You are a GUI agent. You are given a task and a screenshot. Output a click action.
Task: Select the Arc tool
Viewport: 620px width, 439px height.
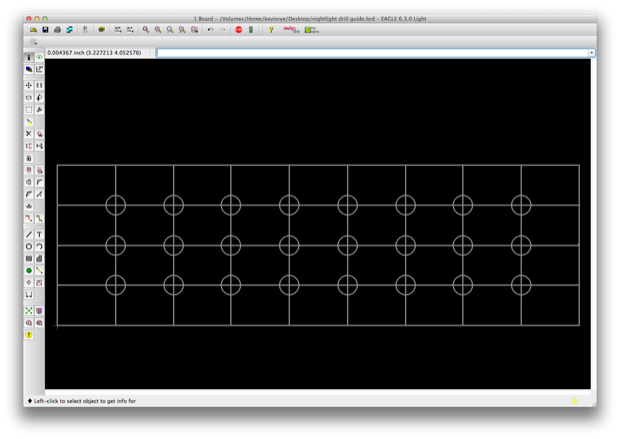click(x=39, y=246)
